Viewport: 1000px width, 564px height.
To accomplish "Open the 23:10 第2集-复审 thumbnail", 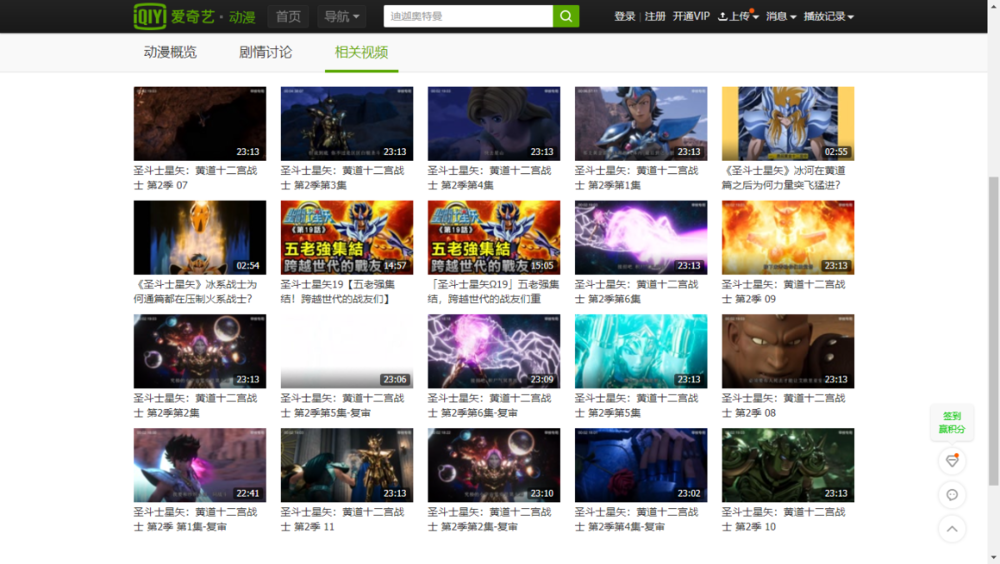I will coord(494,465).
